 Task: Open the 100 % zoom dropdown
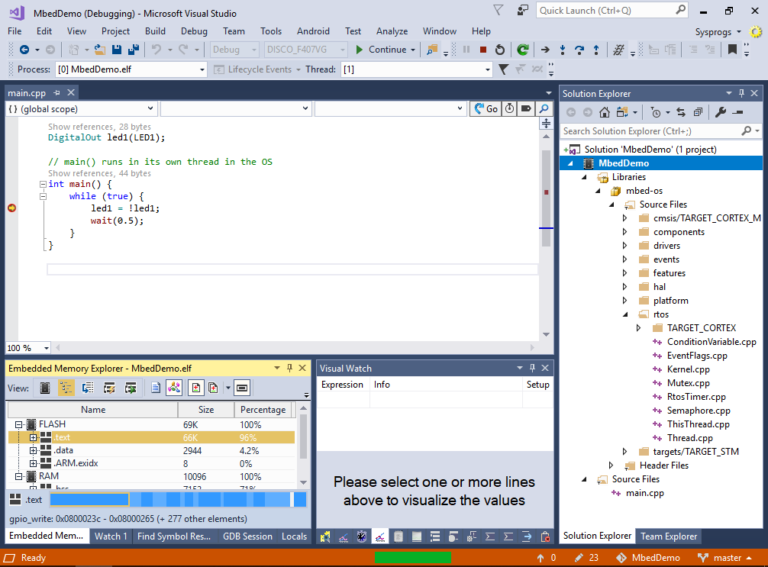click(x=47, y=348)
